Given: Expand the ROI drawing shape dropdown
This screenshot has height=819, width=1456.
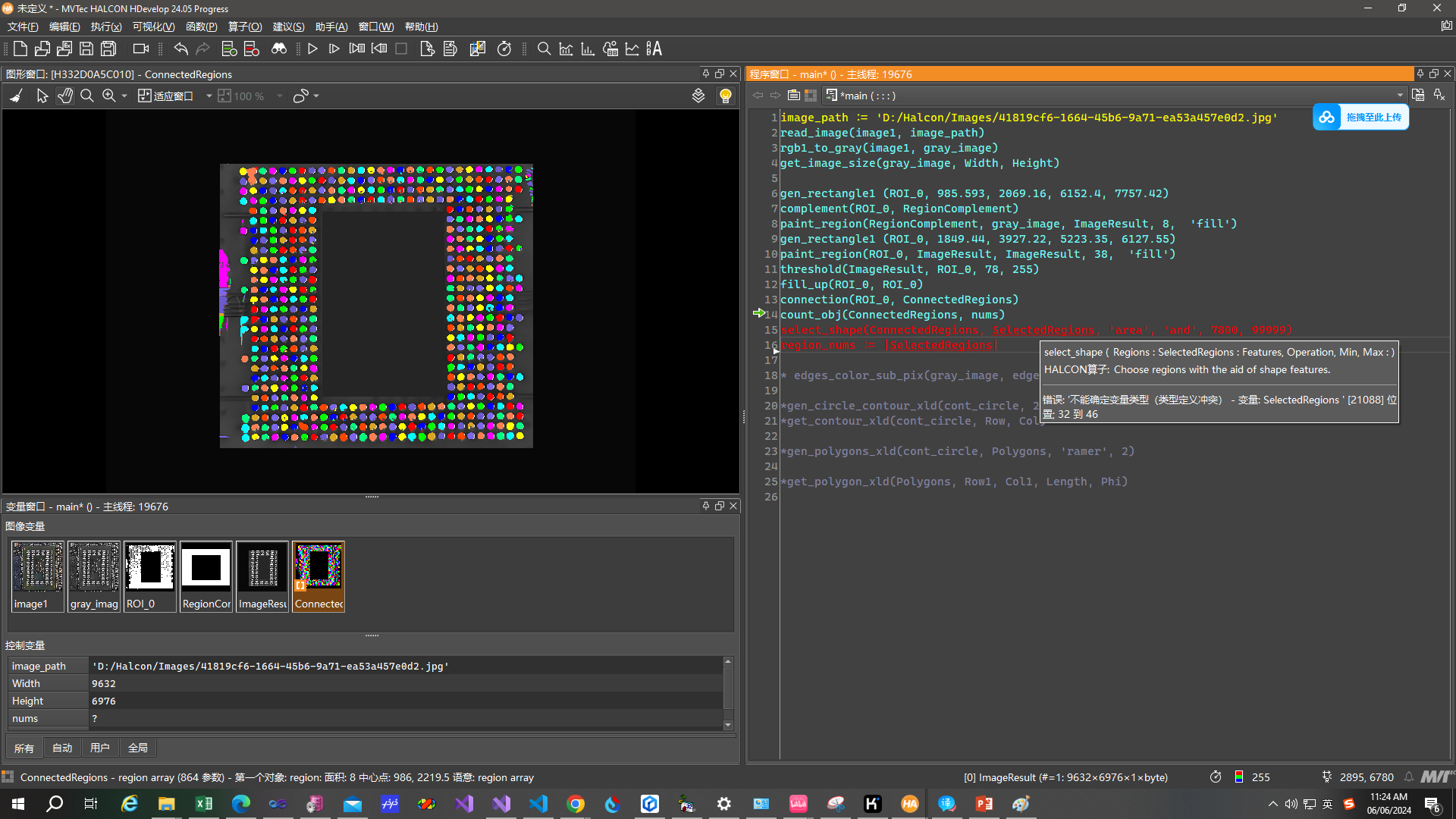Looking at the screenshot, I should pyautogui.click(x=316, y=96).
